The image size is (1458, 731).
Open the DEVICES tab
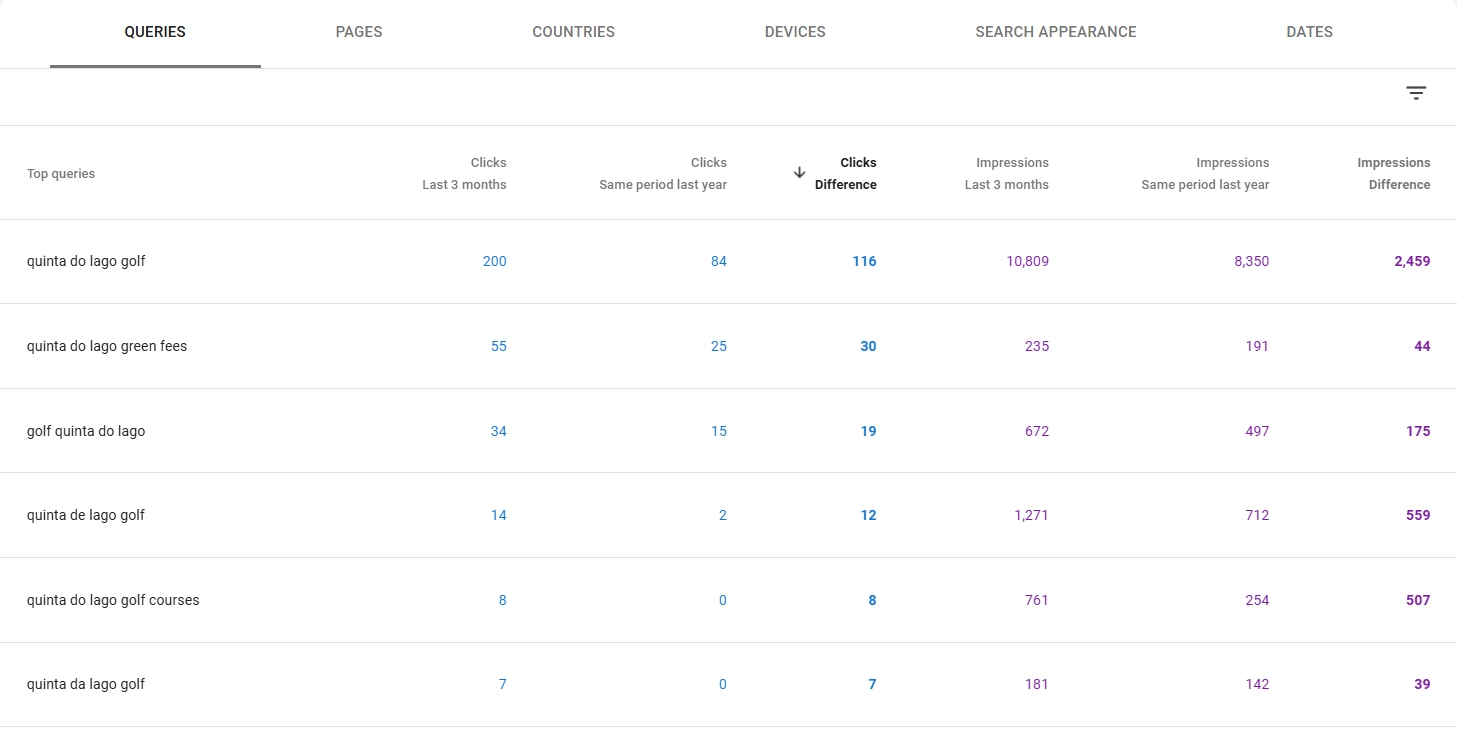pyautogui.click(x=795, y=31)
